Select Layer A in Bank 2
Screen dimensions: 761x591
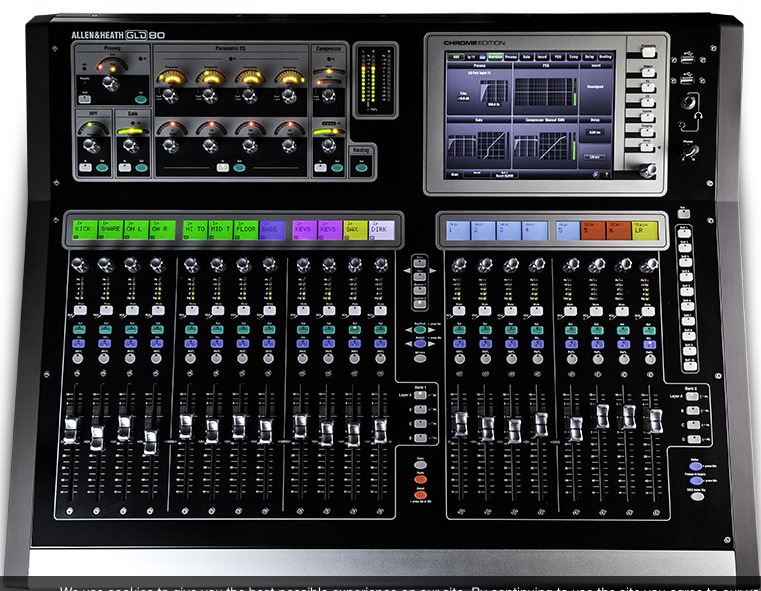pos(693,396)
